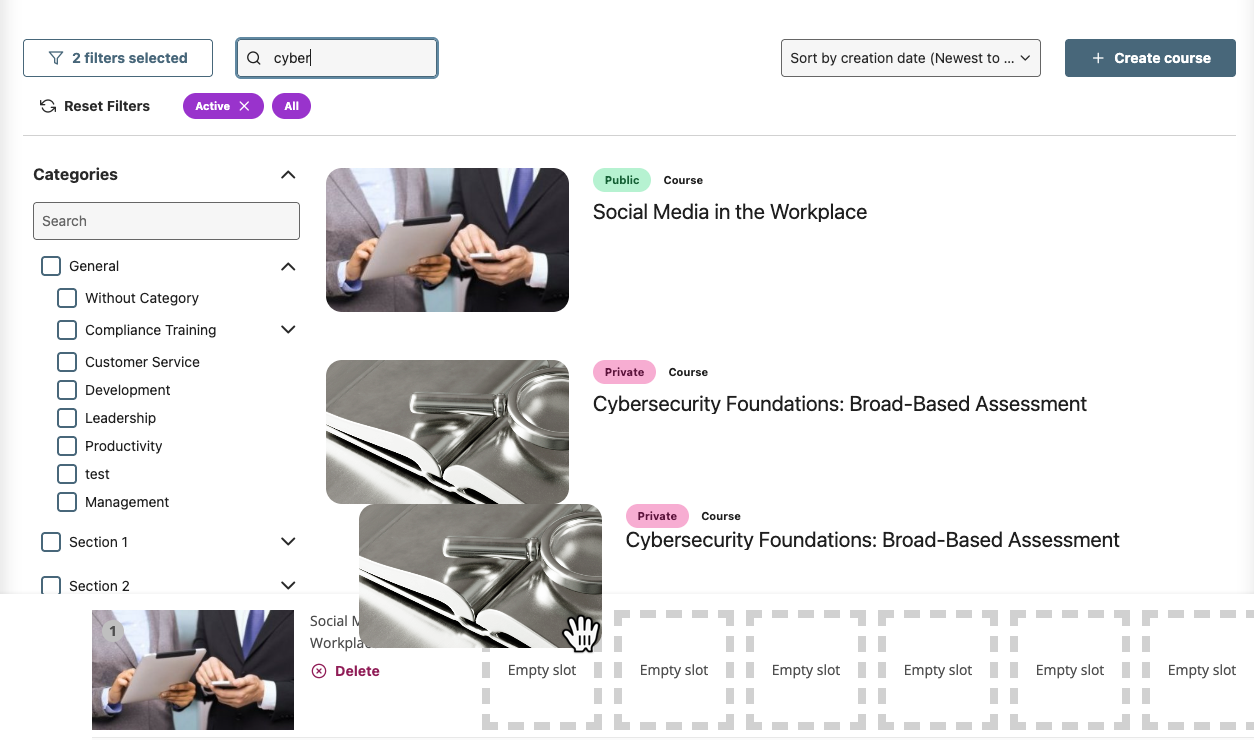This screenshot has height=740, width=1254.
Task: Click the magnifier icon in search field
Action: [x=254, y=58]
